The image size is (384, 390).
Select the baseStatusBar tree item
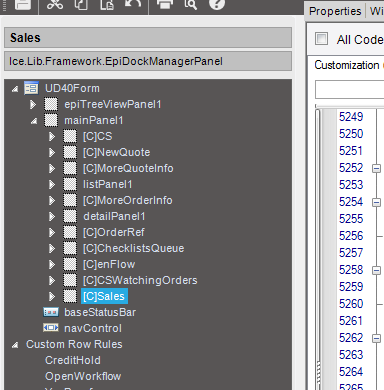pyautogui.click(x=100, y=312)
